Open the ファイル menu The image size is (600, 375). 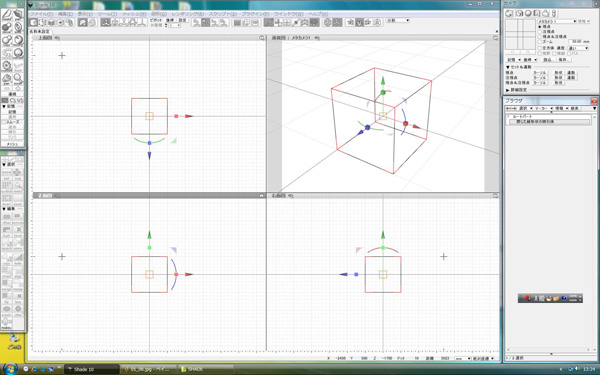click(x=41, y=14)
